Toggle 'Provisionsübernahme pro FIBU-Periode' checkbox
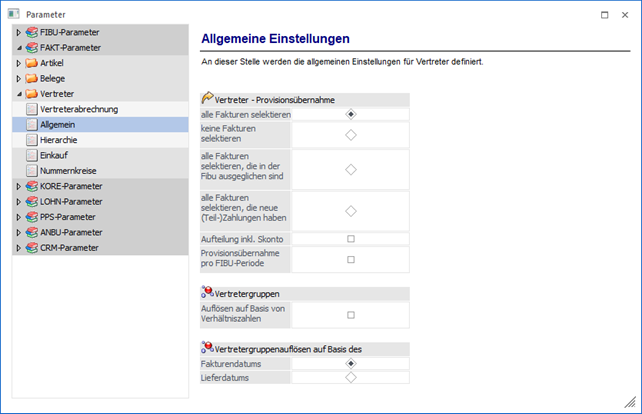 350,259
